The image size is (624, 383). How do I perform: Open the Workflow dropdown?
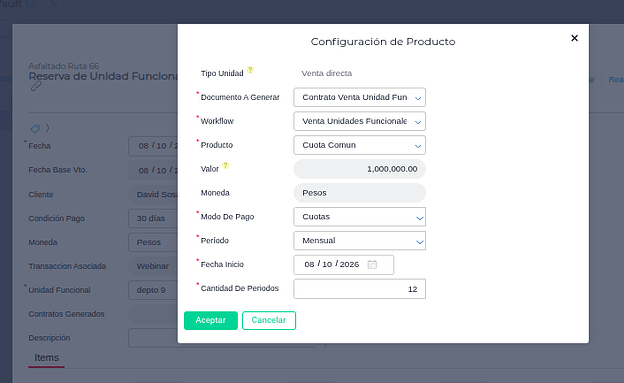pyautogui.click(x=359, y=121)
